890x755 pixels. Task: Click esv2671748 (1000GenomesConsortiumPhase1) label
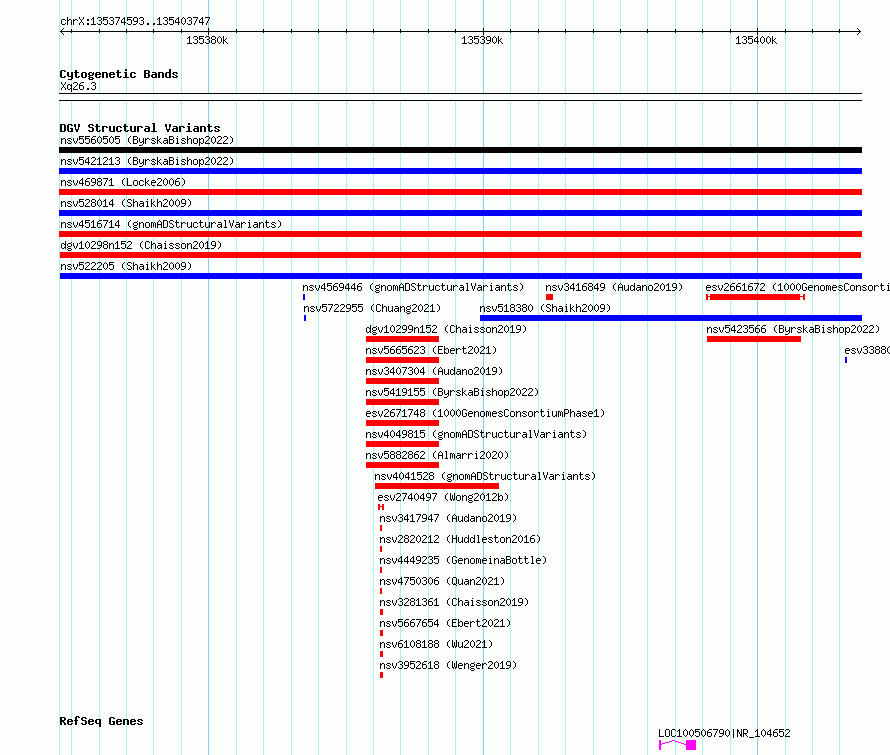pyautogui.click(x=485, y=413)
